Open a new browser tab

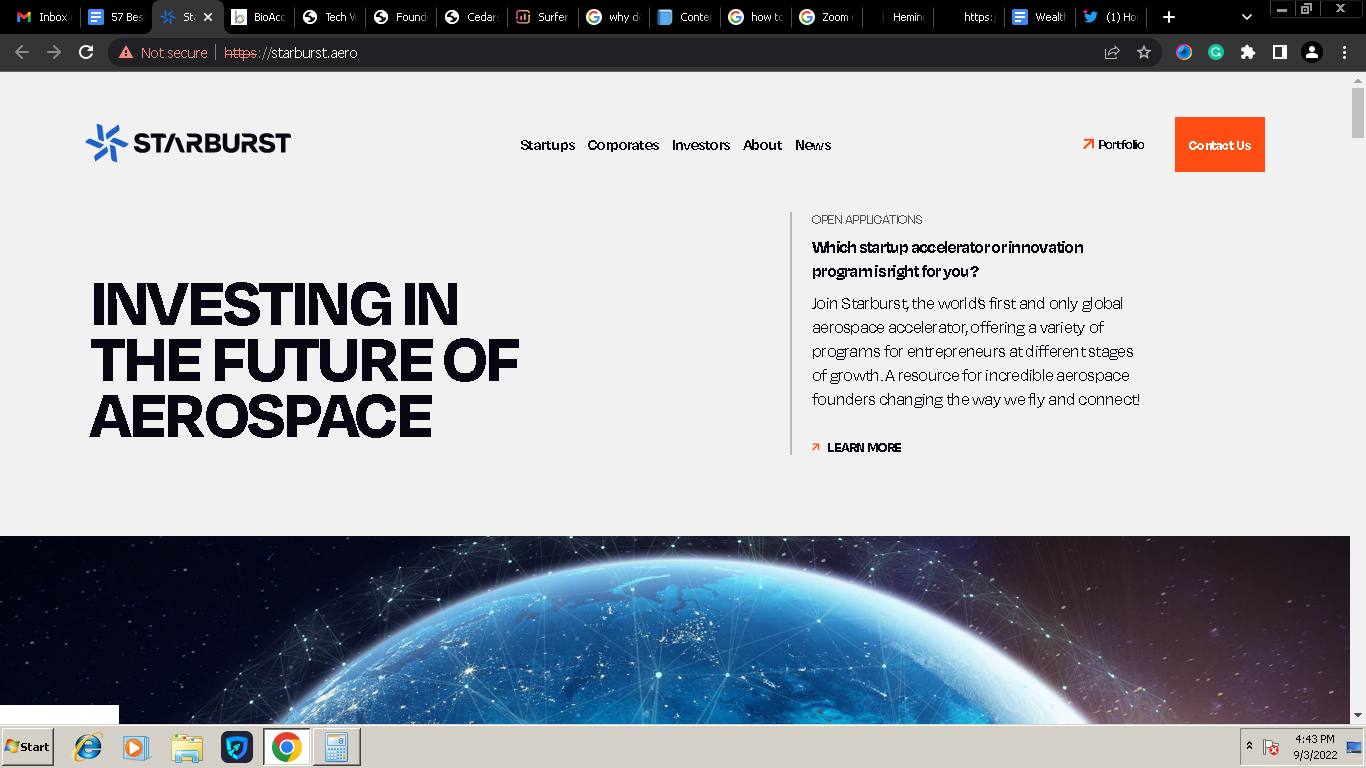[1169, 17]
